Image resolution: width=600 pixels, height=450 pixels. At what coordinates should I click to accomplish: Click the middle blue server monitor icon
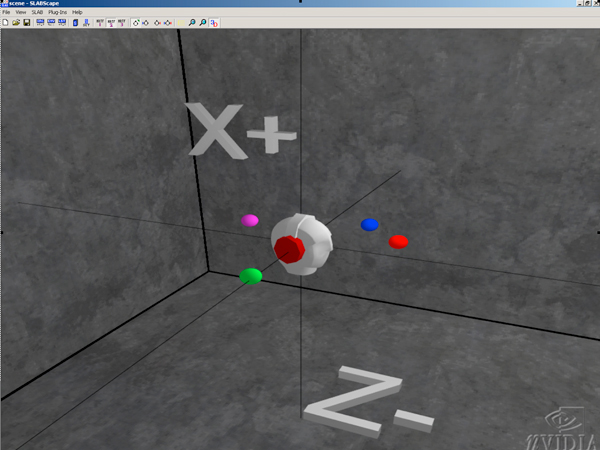(x=51, y=23)
